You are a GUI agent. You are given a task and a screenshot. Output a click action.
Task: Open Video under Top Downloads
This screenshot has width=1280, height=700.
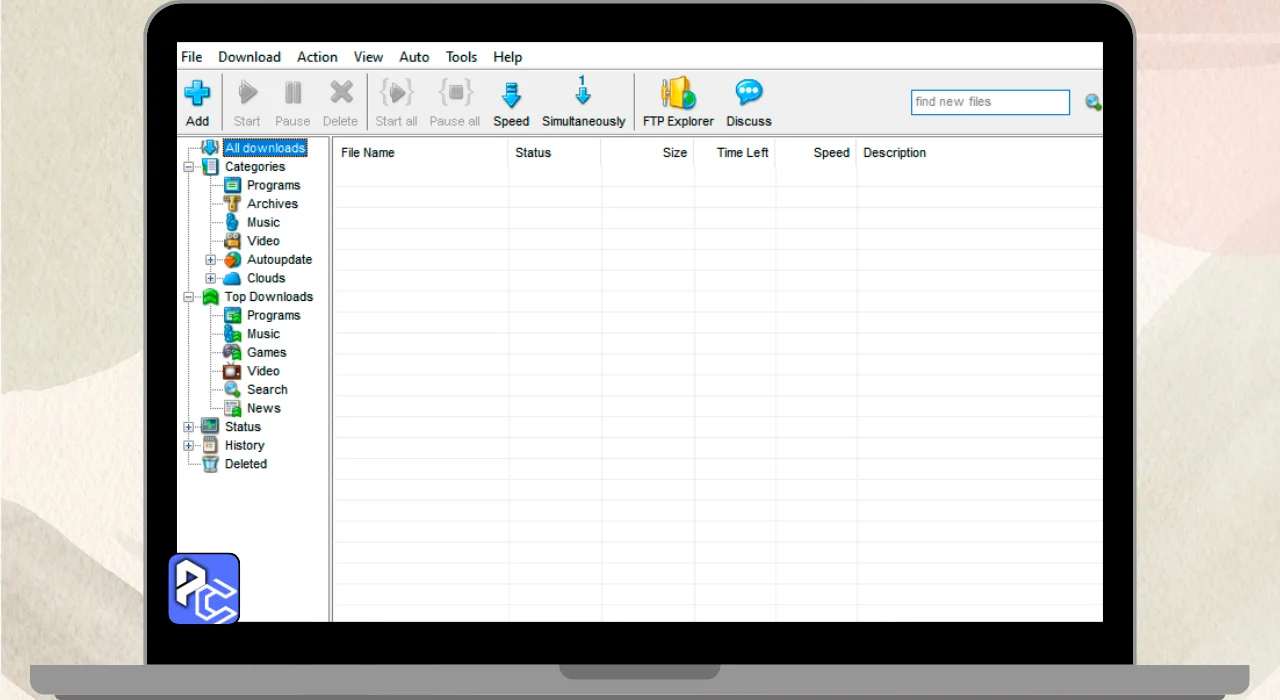264,371
